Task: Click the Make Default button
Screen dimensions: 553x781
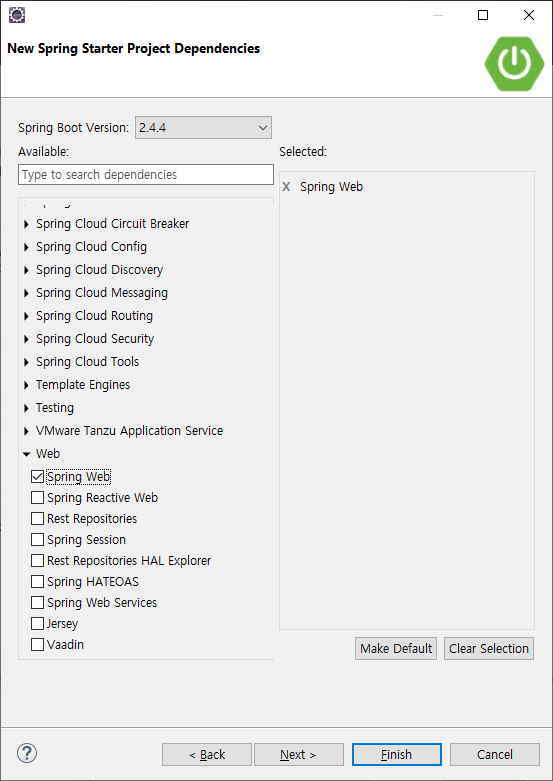Action: tap(396, 649)
